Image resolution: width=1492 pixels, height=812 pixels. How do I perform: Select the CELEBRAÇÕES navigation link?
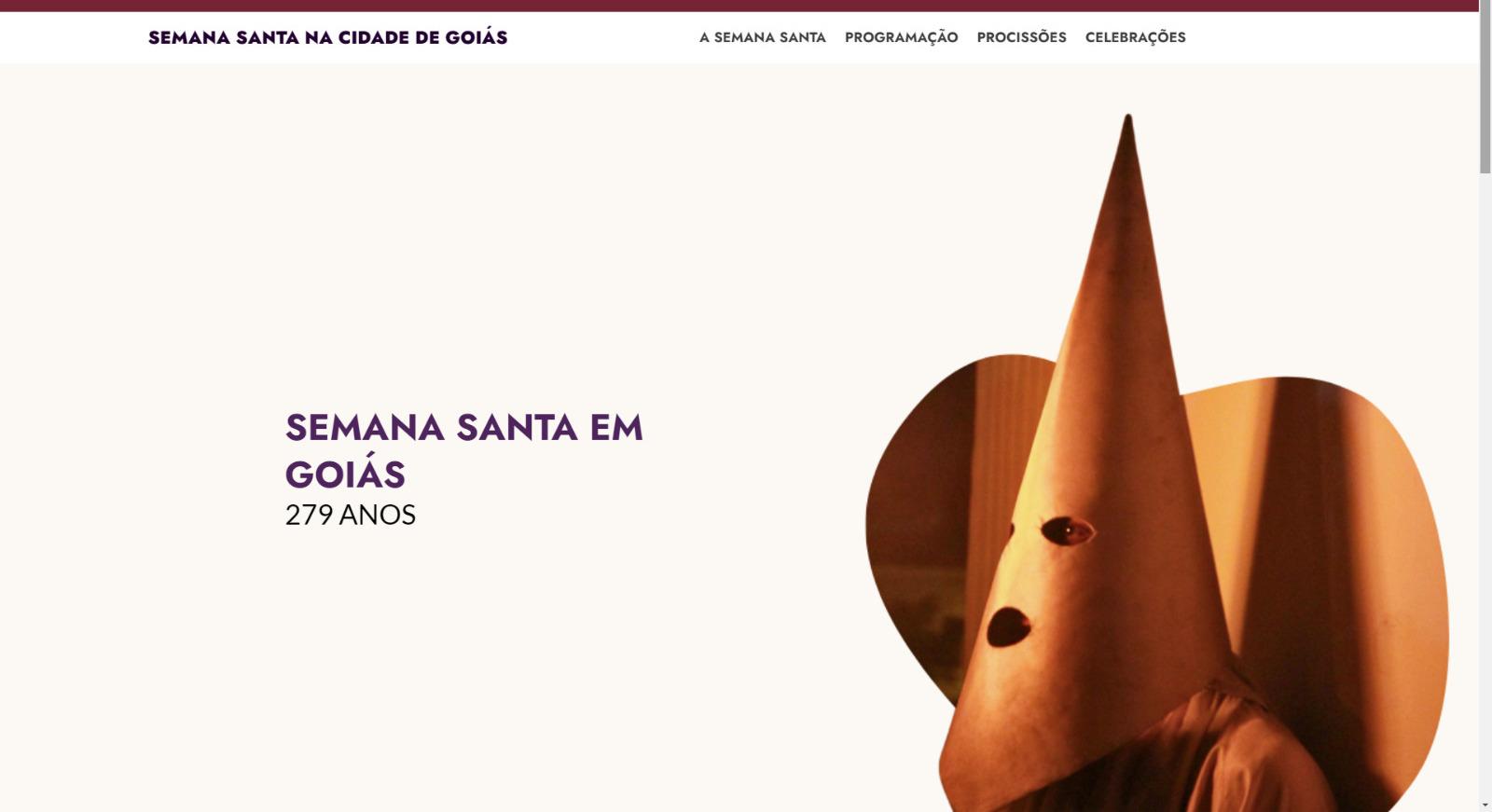coord(1135,37)
